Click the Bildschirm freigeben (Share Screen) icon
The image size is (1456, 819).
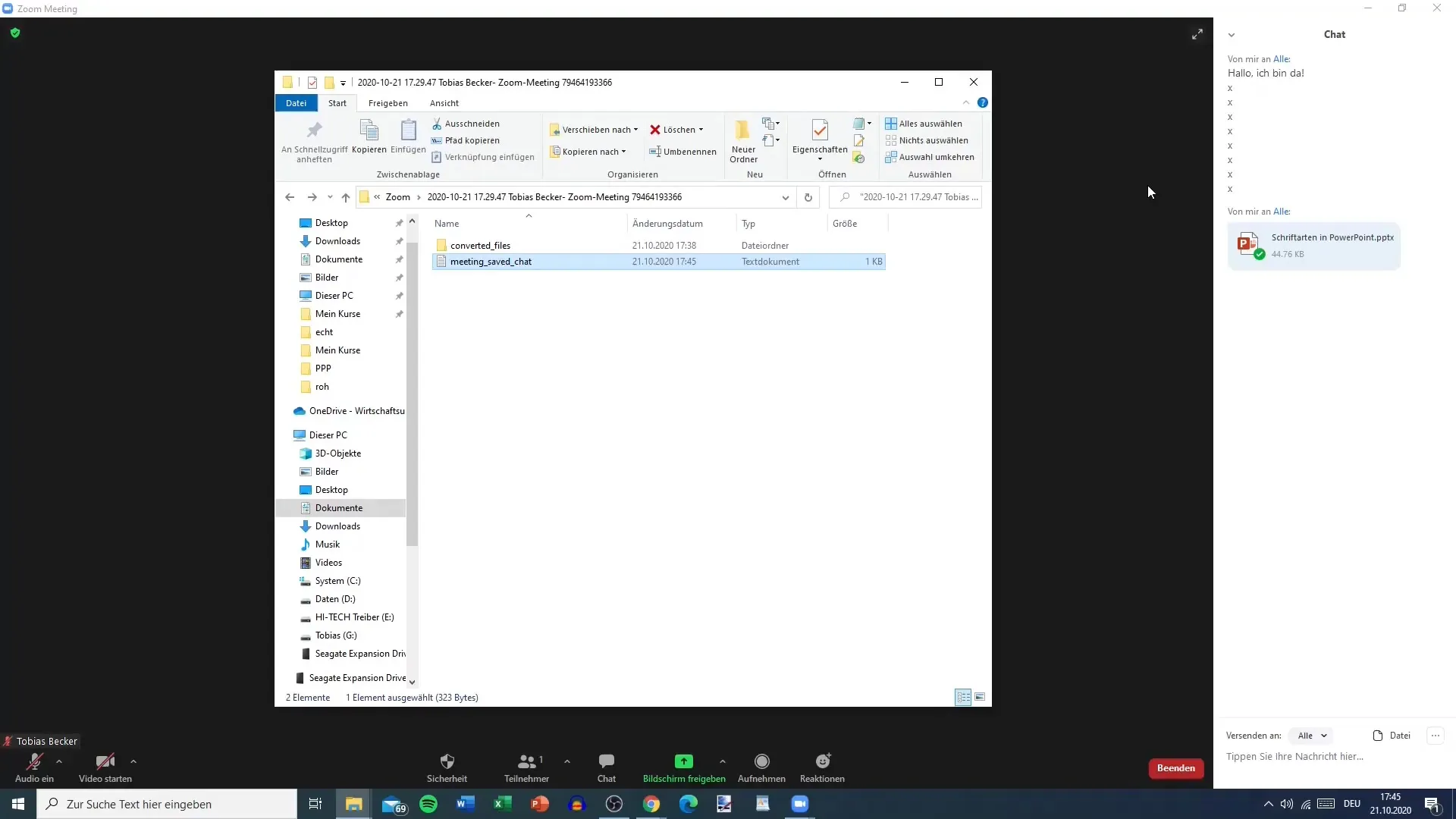(683, 762)
